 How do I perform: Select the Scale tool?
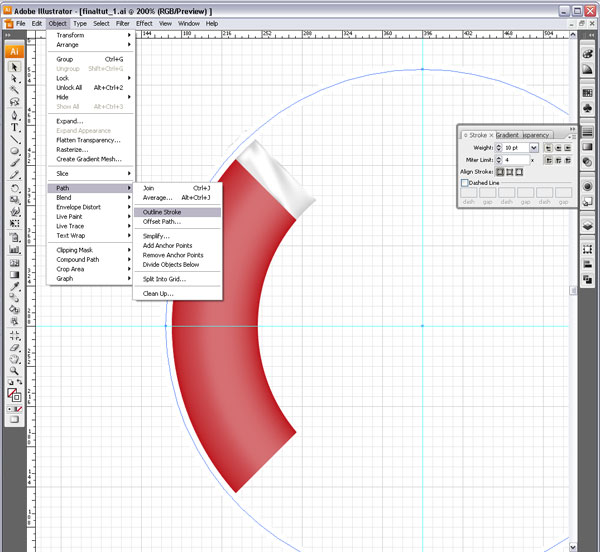coord(14,200)
